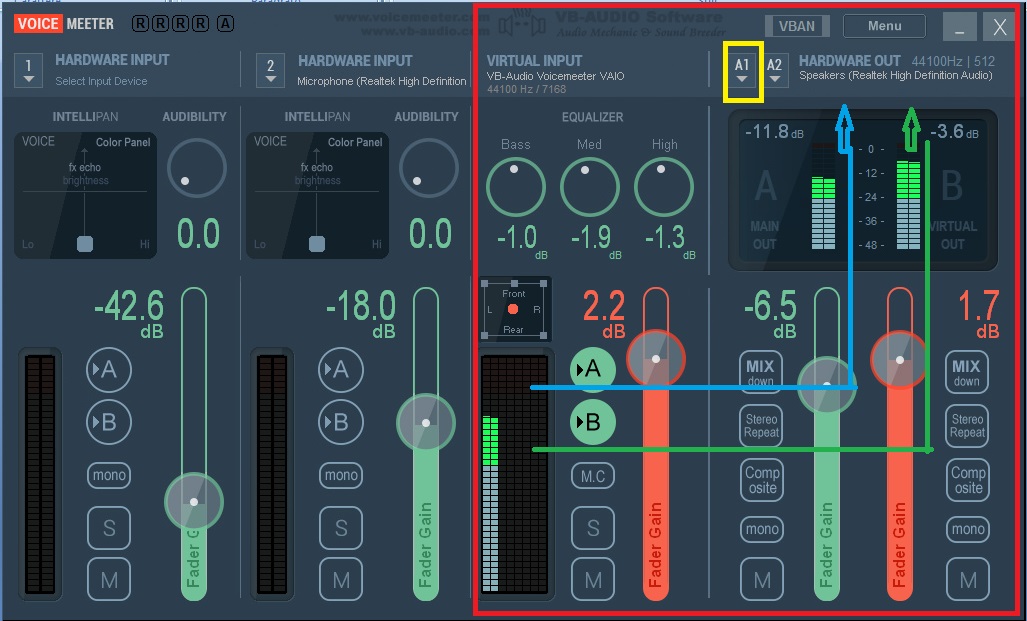Toggle bus A routing on Hardware Input 2
1027x621 pixels.
[x=341, y=370]
